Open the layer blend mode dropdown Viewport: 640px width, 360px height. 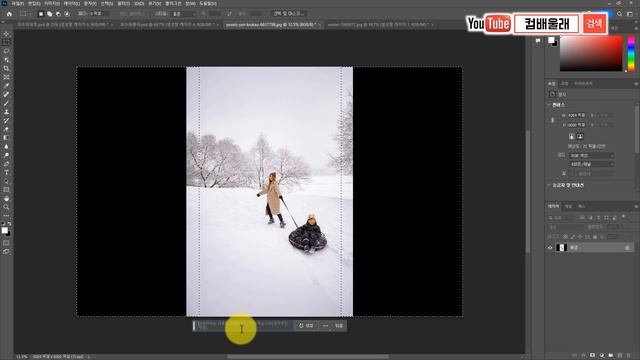[565, 227]
